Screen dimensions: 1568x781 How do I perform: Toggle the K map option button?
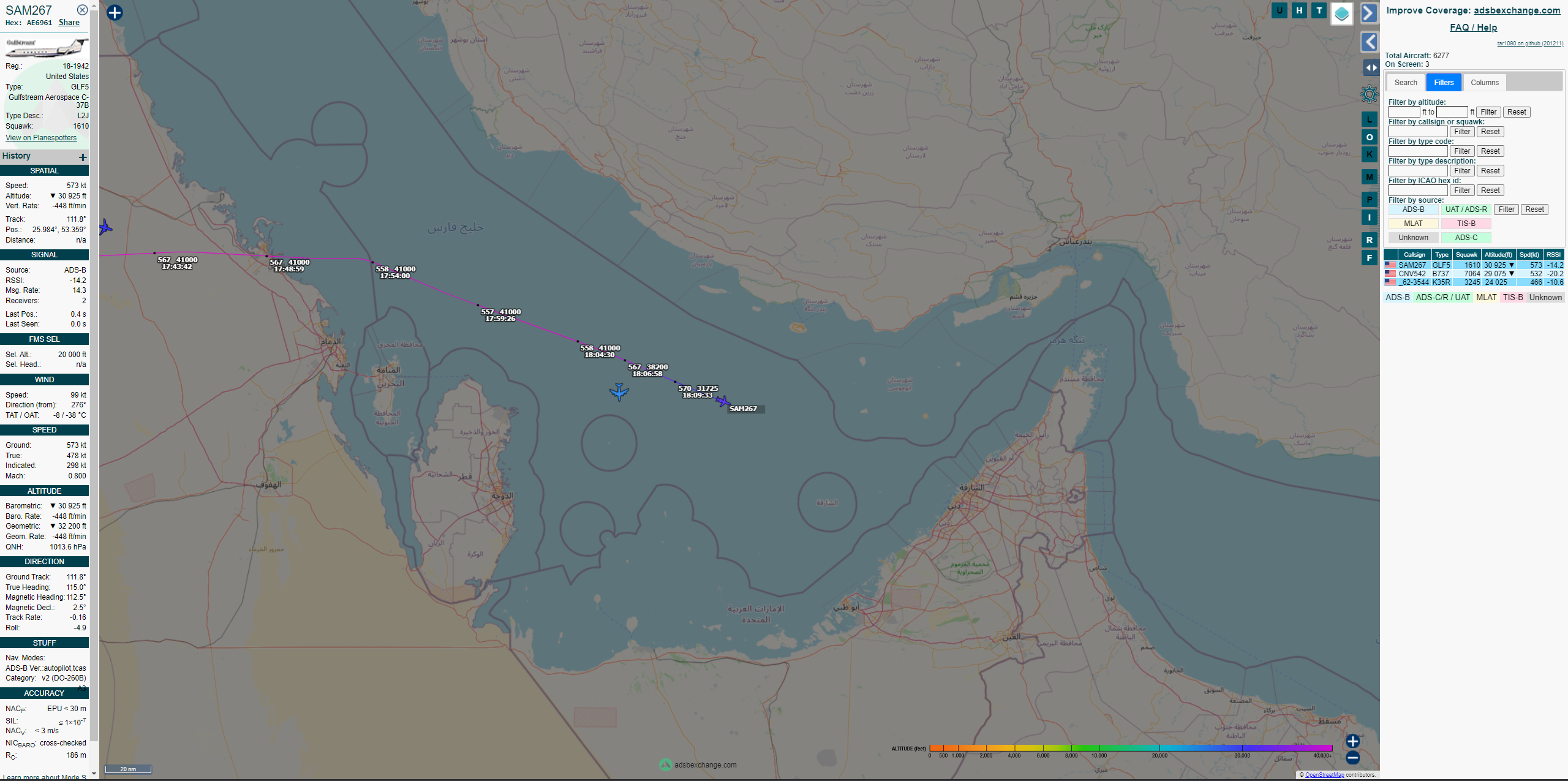(x=1370, y=154)
